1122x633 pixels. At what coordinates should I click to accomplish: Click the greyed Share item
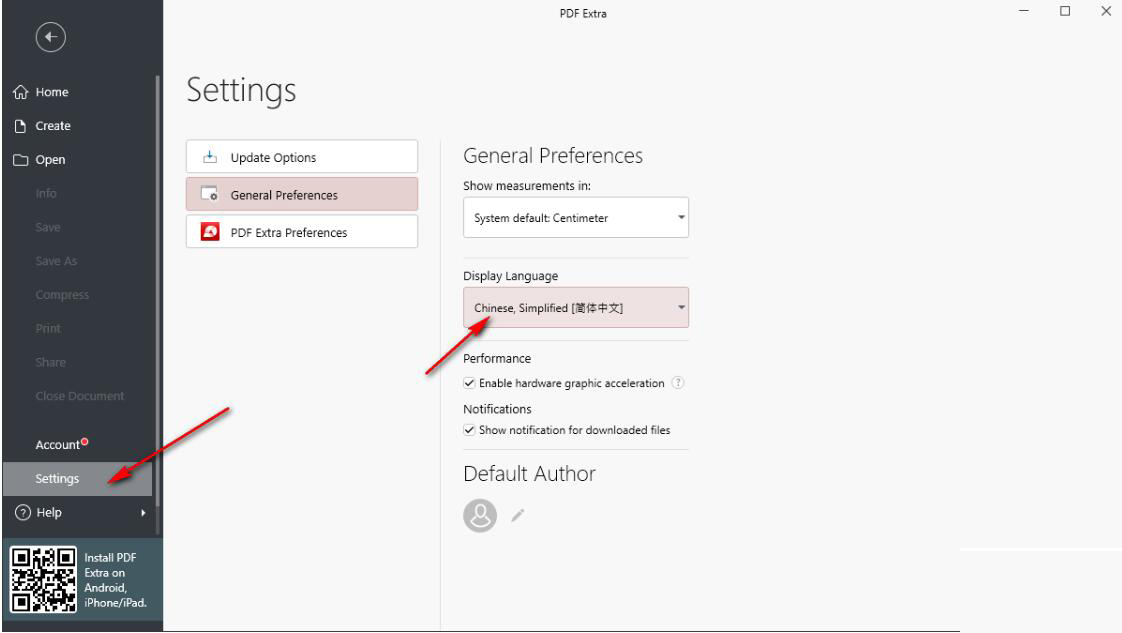coord(50,362)
